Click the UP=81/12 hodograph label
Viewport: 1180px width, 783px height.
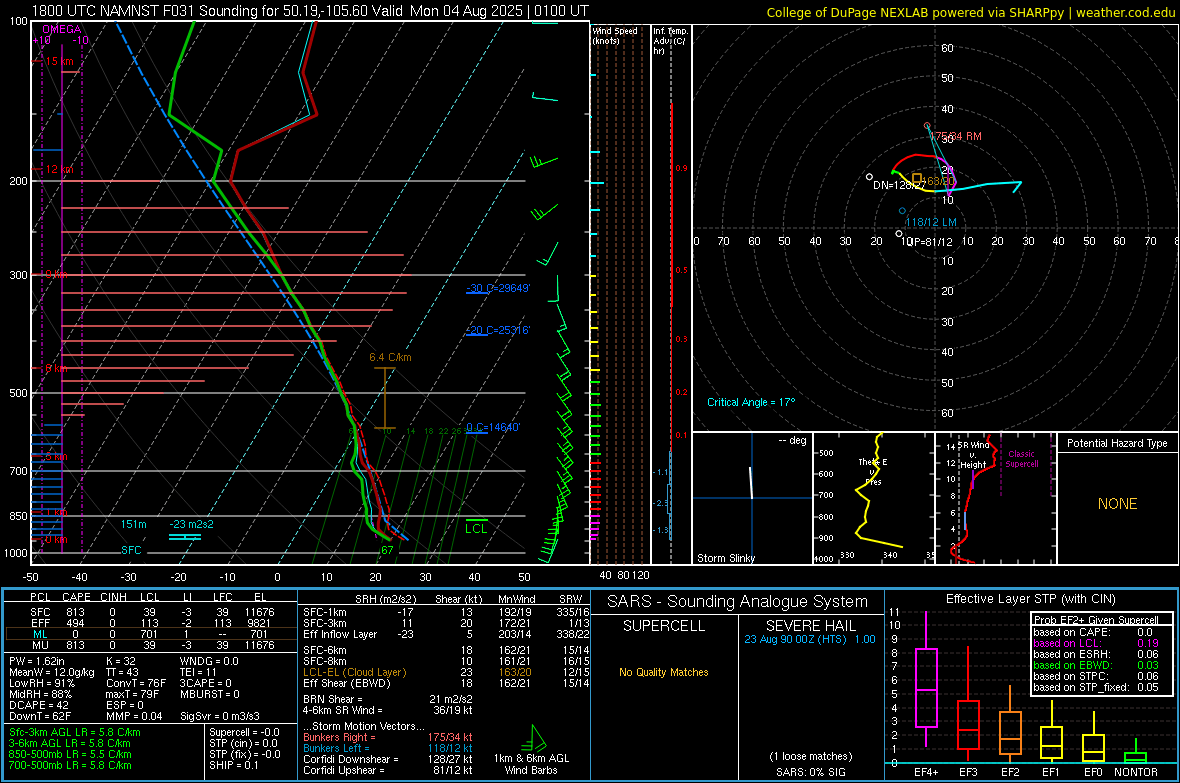click(x=929, y=242)
